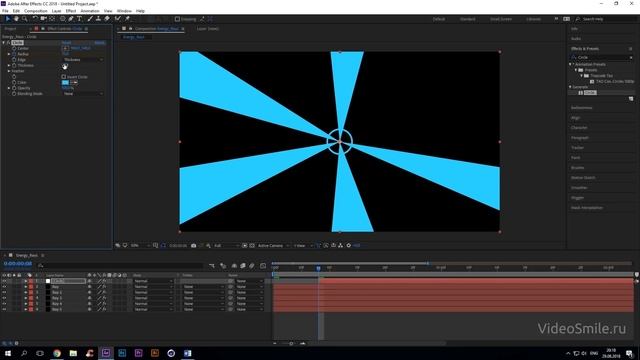
Task: Collapse the Animation Presets tree
Action: (571, 64)
